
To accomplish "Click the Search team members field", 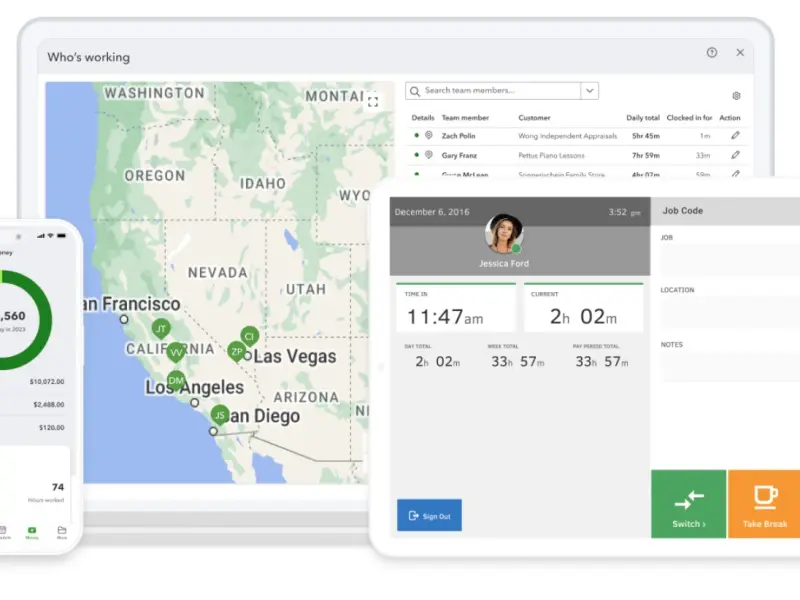I will 493,90.
